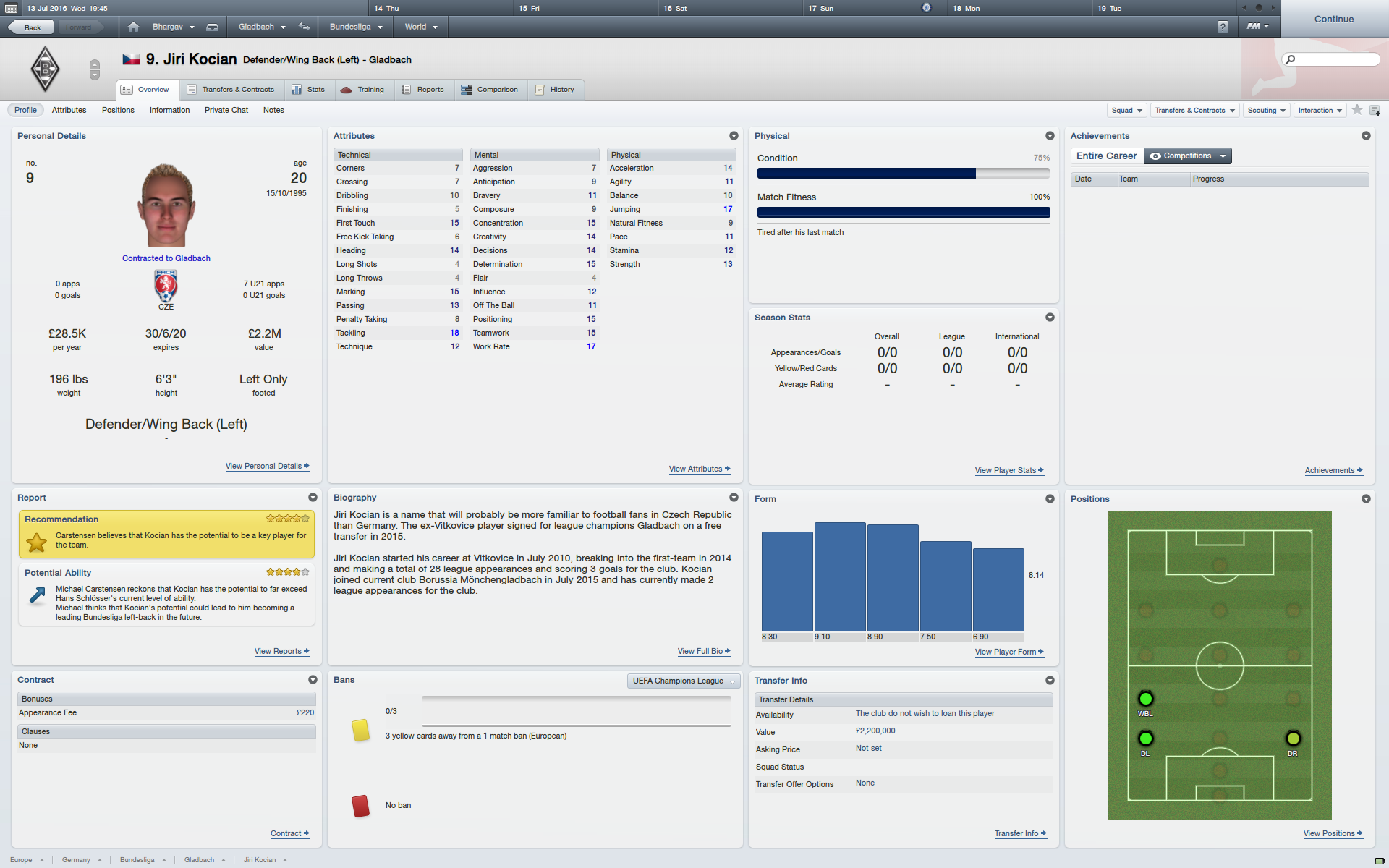Switch to the Comparison tab
Image resolution: width=1389 pixels, height=868 pixels.
click(x=490, y=90)
